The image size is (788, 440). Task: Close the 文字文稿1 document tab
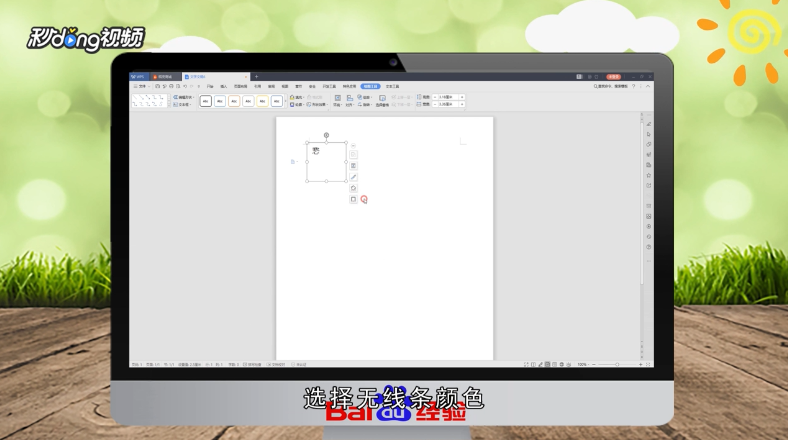point(246,77)
